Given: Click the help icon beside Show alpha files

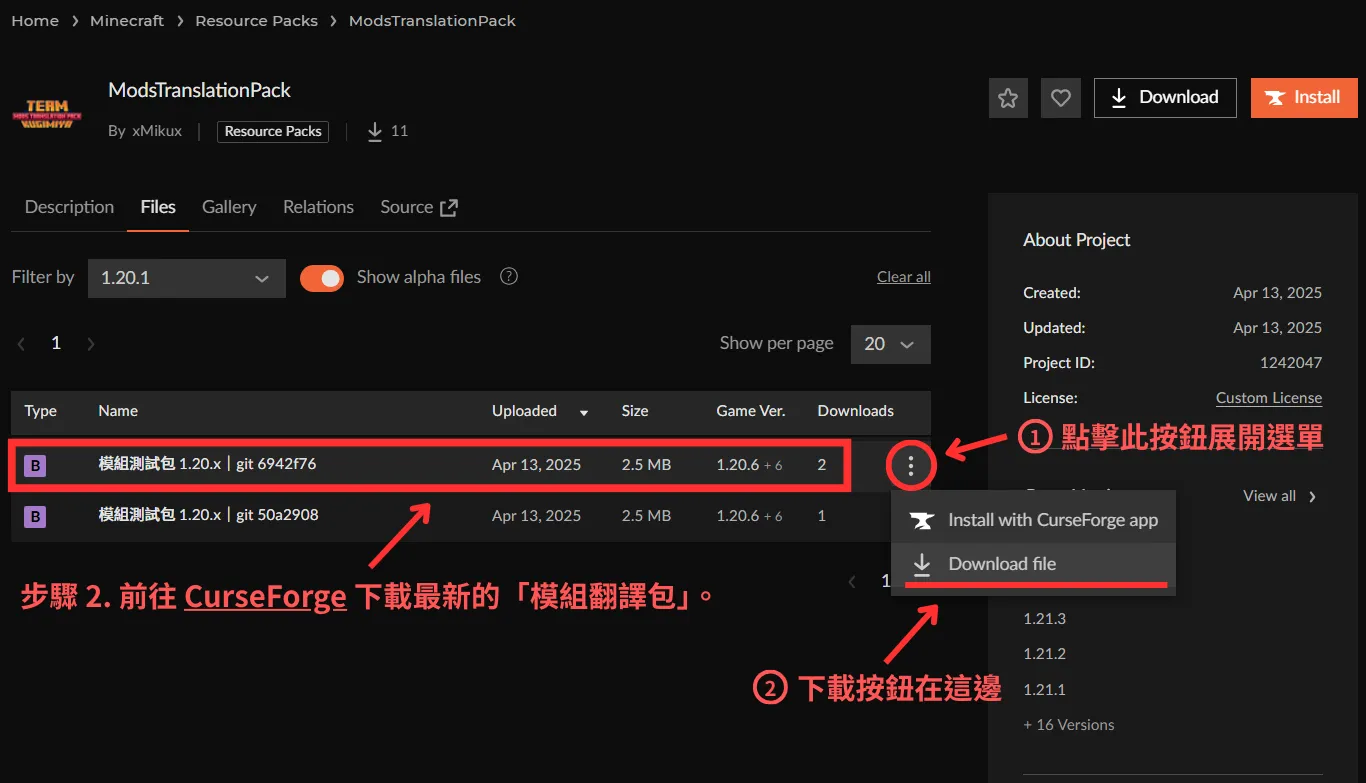Looking at the screenshot, I should click(x=509, y=277).
